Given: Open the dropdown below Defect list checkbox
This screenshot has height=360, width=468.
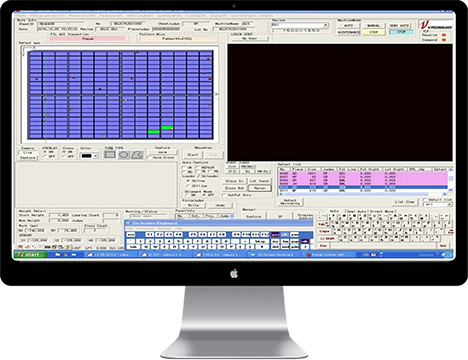Looking at the screenshot, I should pos(437,204).
